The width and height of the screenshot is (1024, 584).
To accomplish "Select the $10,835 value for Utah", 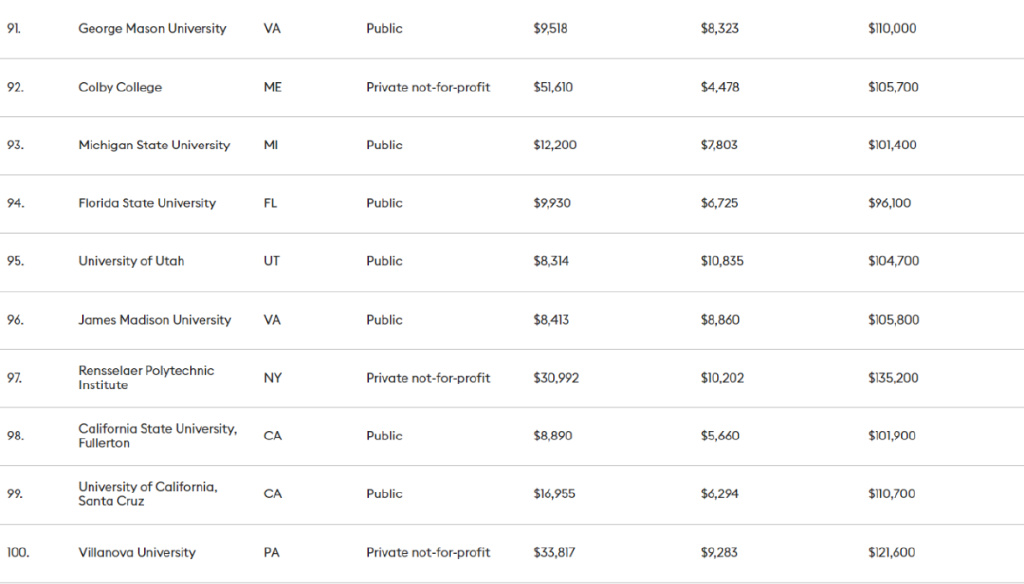I will (722, 261).
